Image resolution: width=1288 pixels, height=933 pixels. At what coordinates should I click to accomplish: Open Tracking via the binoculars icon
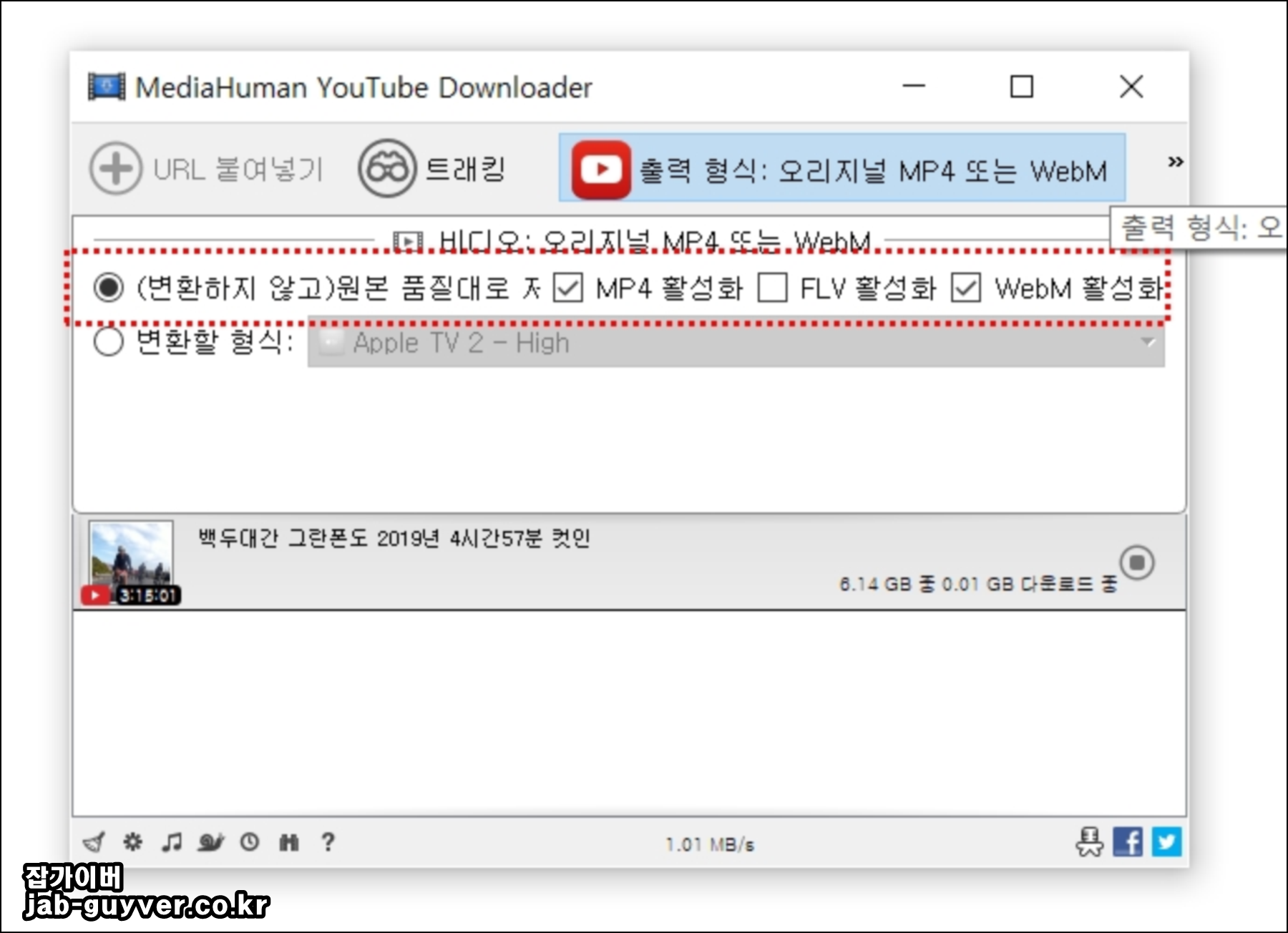[x=387, y=169]
